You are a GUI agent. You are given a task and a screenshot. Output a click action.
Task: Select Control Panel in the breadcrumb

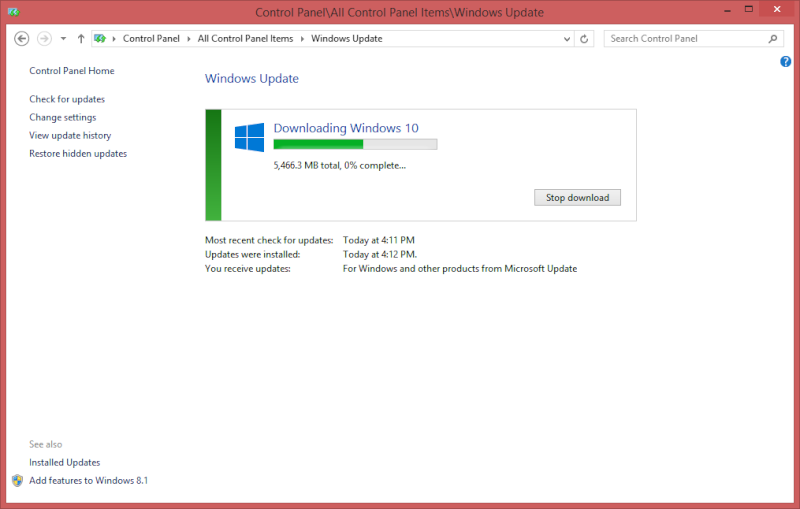pyautogui.click(x=151, y=39)
